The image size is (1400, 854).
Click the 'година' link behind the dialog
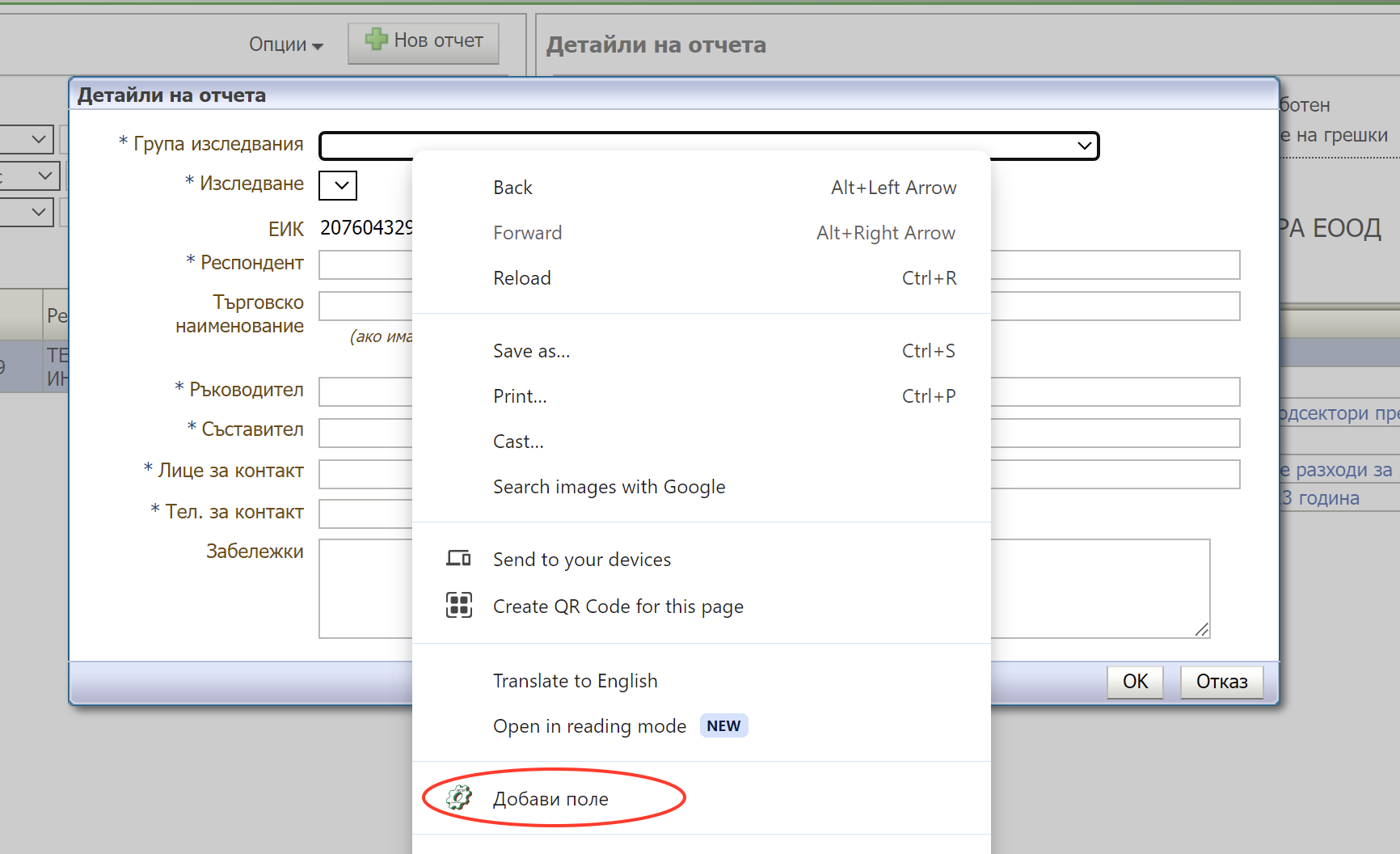(1328, 498)
